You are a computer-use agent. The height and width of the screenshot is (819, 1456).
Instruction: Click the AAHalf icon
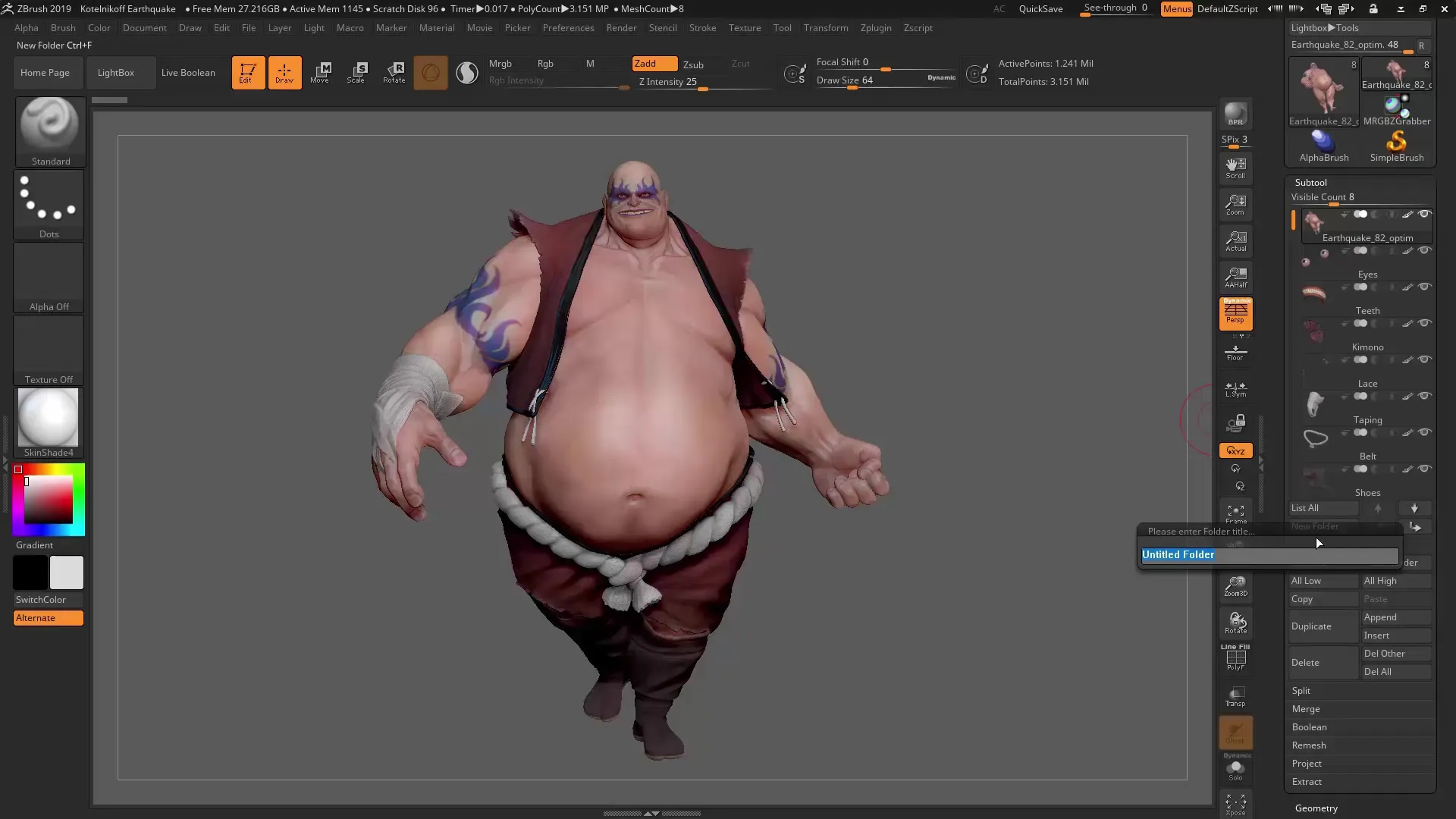point(1235,278)
